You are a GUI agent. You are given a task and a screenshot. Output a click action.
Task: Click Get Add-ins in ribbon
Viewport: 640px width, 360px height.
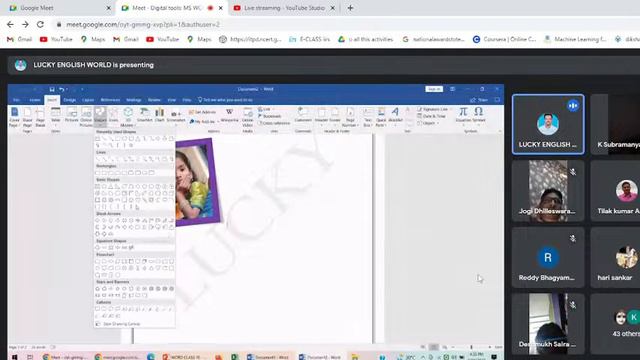tap(202, 112)
